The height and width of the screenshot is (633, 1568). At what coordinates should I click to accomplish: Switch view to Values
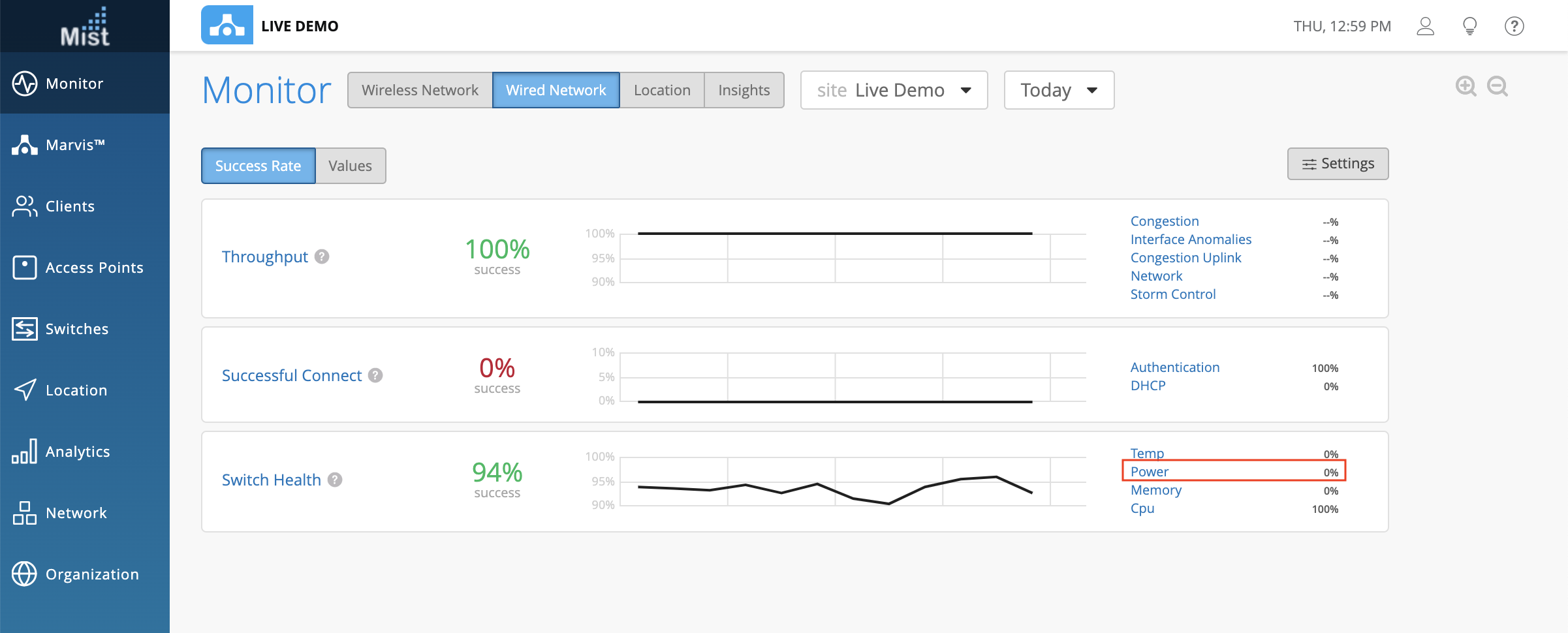pos(350,166)
